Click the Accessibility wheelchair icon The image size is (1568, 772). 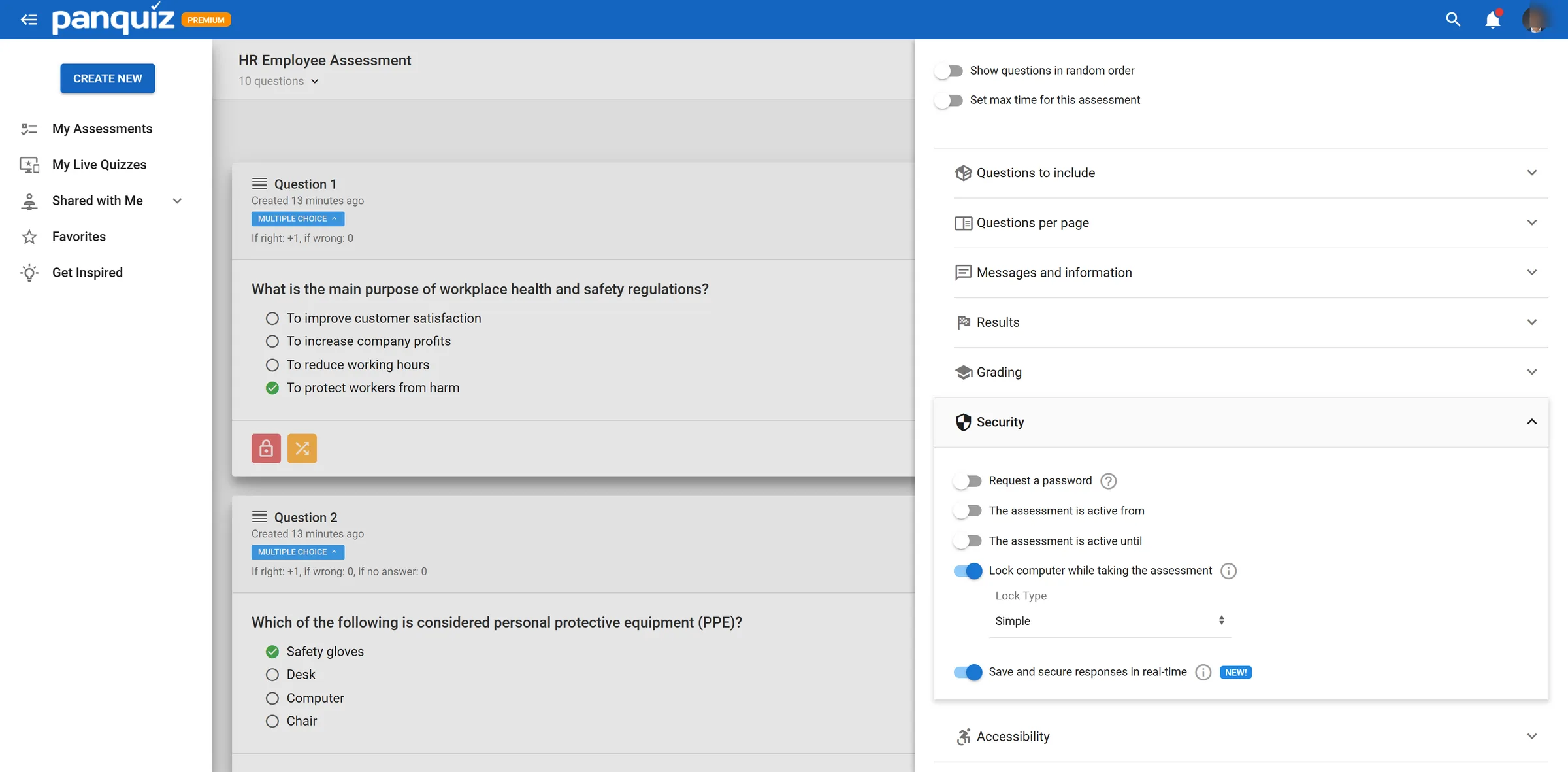pyautogui.click(x=963, y=737)
